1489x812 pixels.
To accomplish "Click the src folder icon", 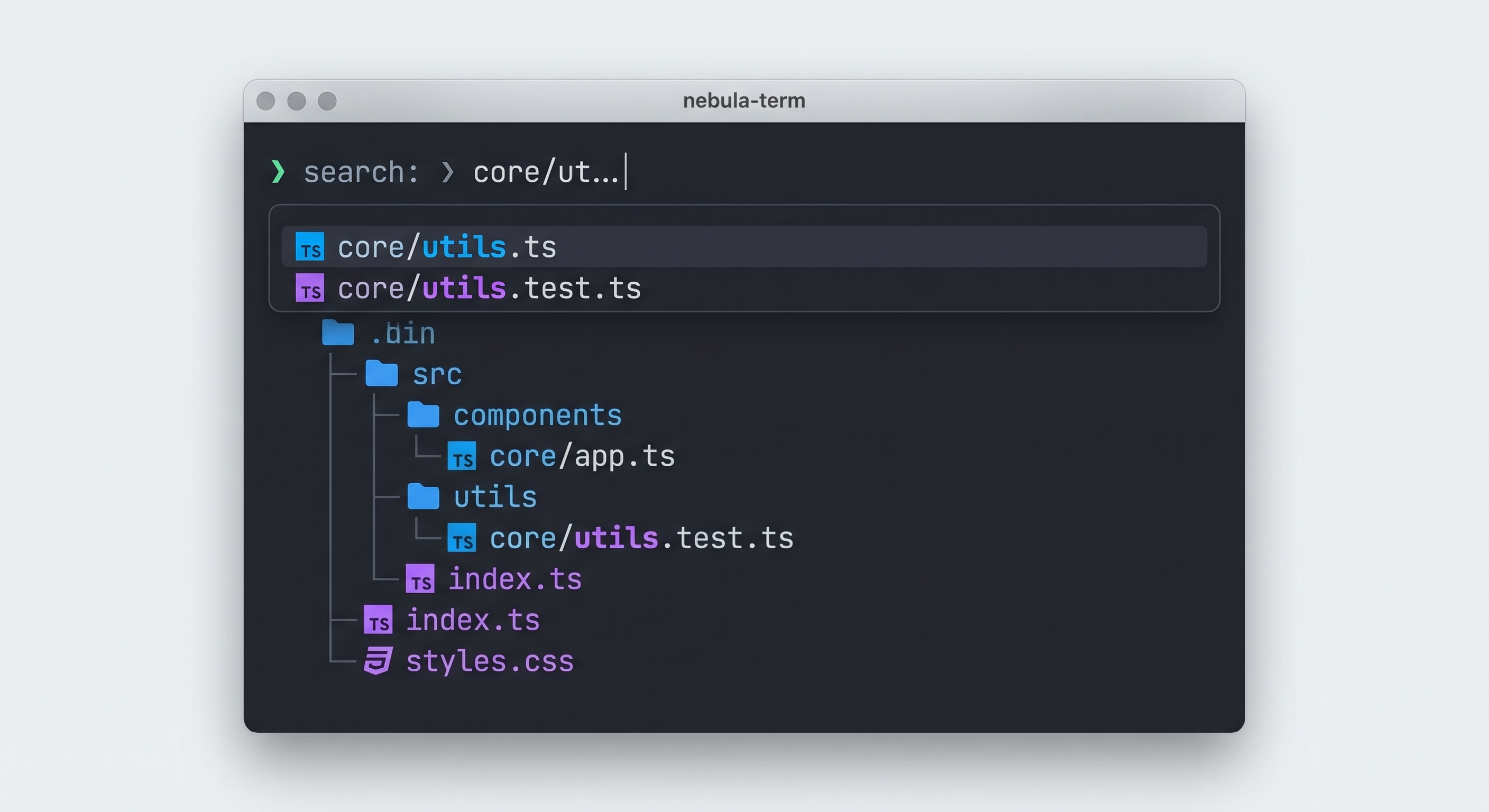I will (381, 373).
